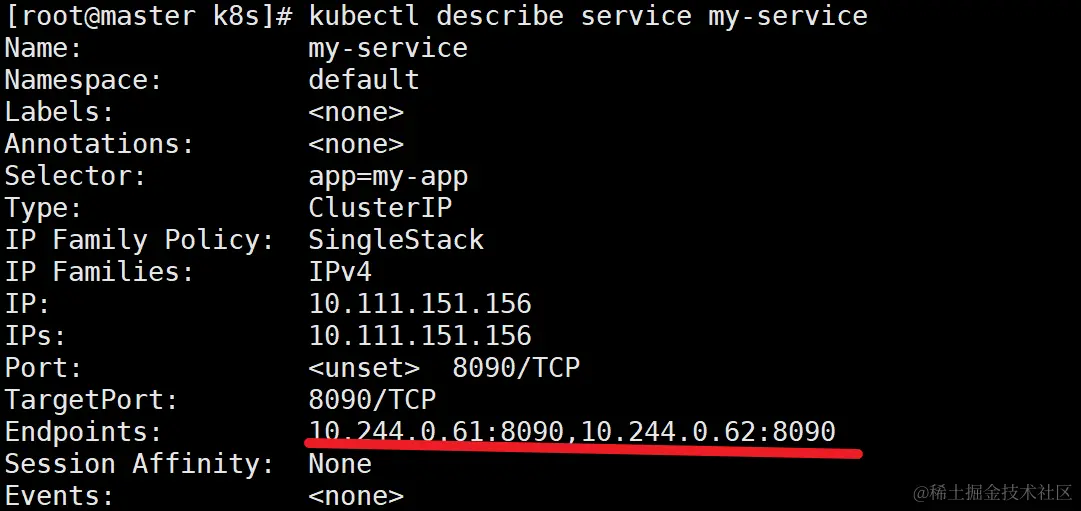The image size is (1081, 511).
Task: Click the IP address on the IP: row
Action: click(420, 304)
